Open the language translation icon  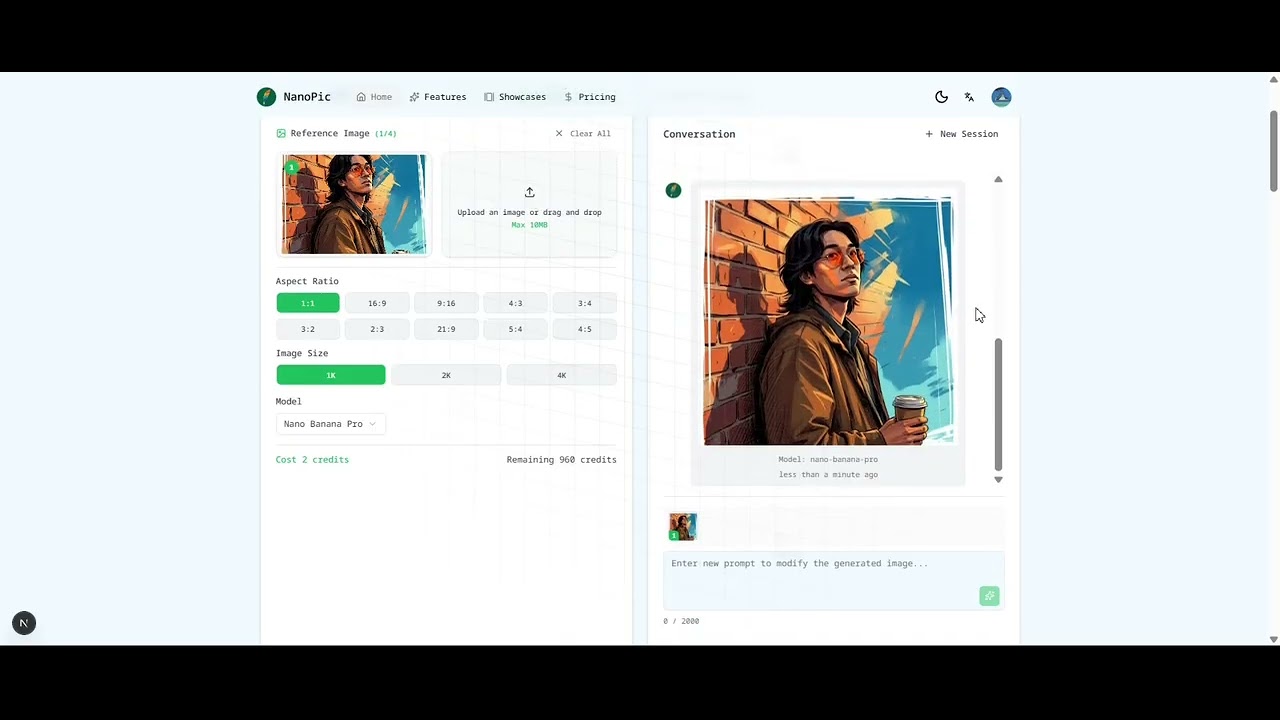tap(969, 97)
